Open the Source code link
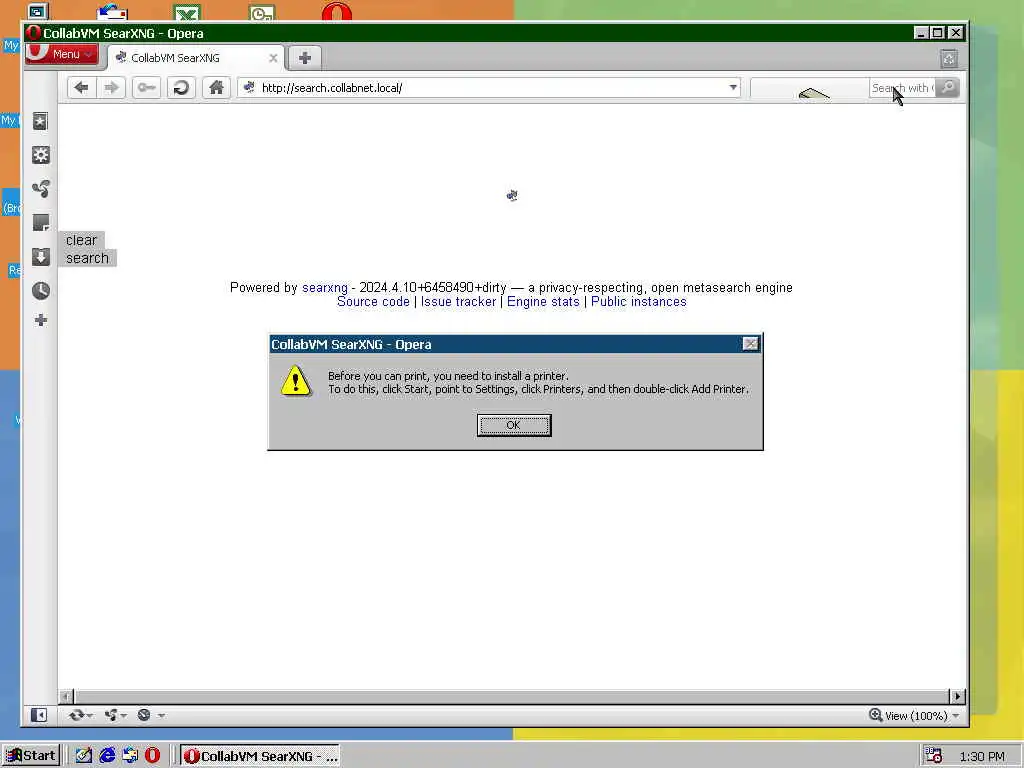The image size is (1024, 768). (x=373, y=302)
